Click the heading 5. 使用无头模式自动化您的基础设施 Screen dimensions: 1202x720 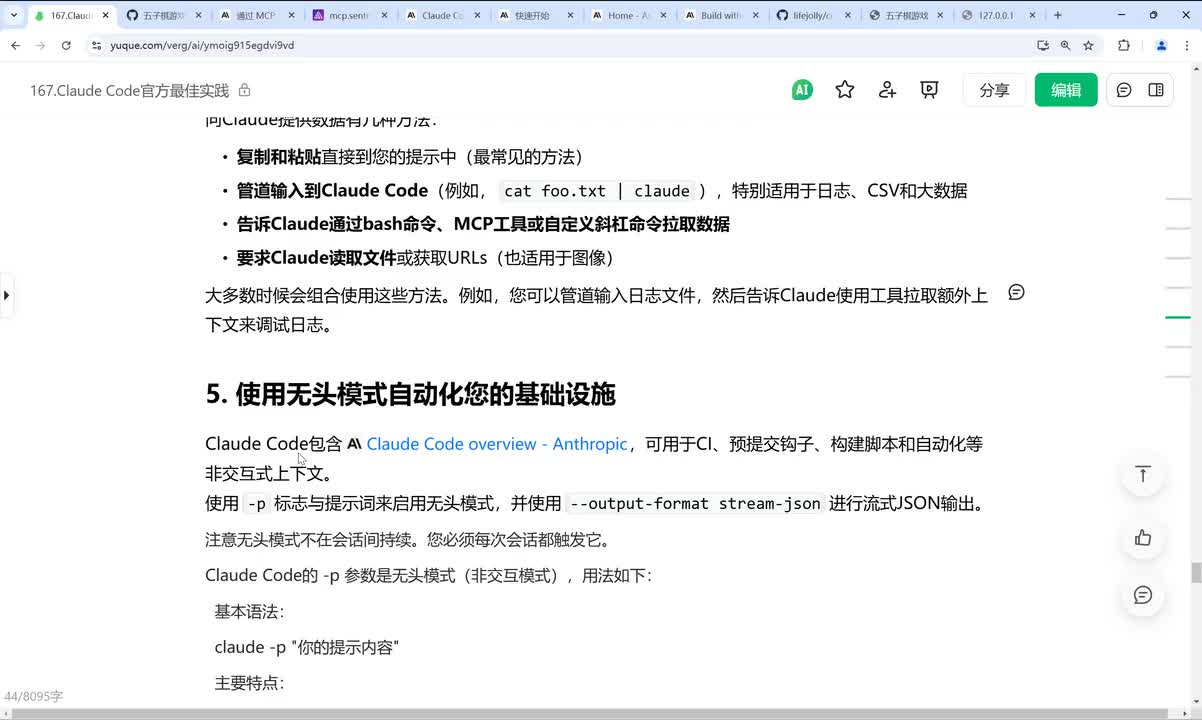click(x=410, y=394)
